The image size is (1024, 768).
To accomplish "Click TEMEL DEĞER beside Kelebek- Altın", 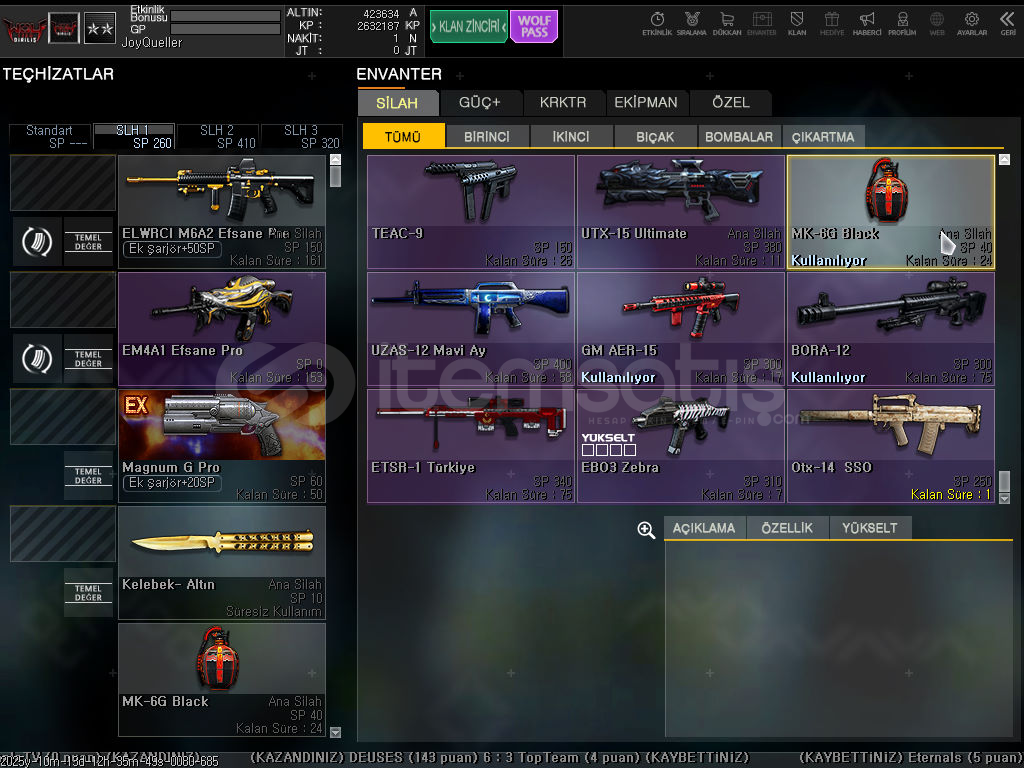I will (88, 592).
